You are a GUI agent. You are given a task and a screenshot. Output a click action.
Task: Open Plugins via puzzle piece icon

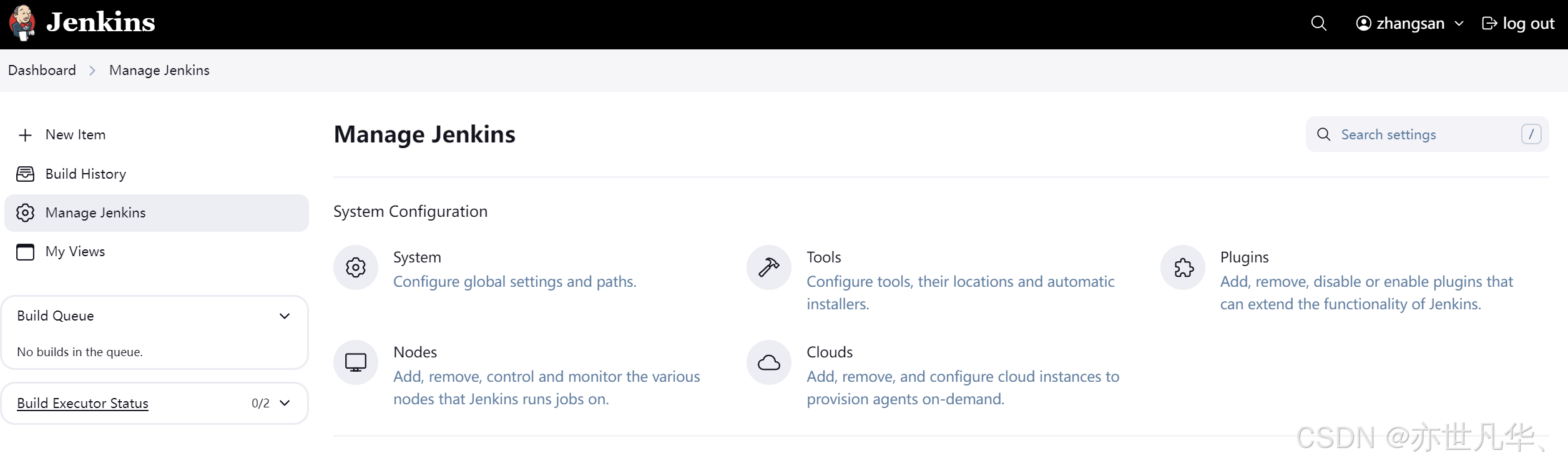pyautogui.click(x=1183, y=267)
